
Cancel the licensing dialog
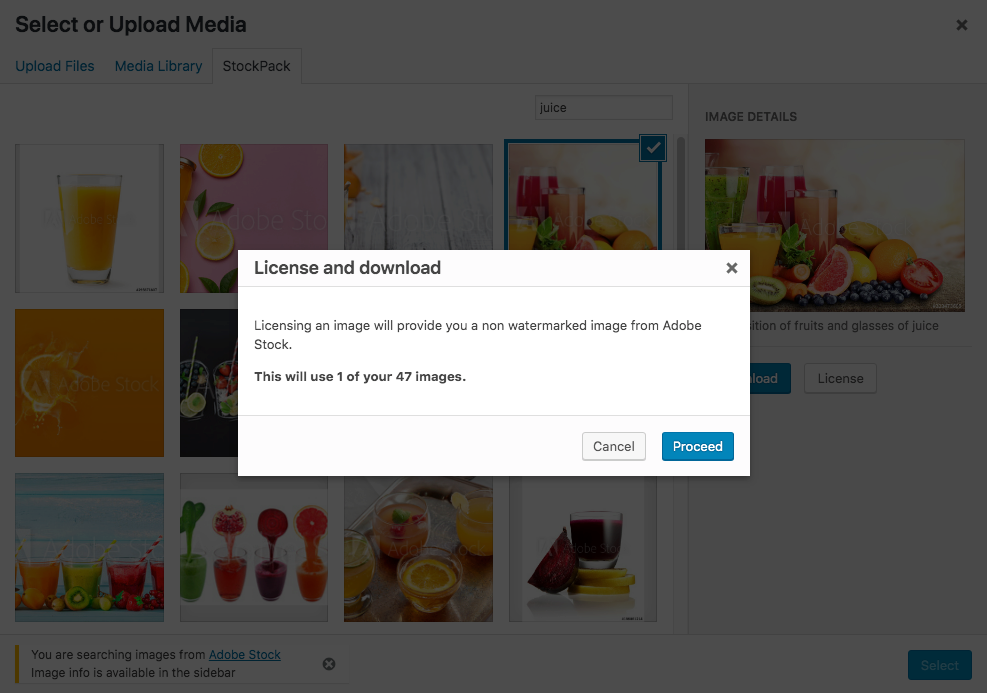click(x=613, y=446)
